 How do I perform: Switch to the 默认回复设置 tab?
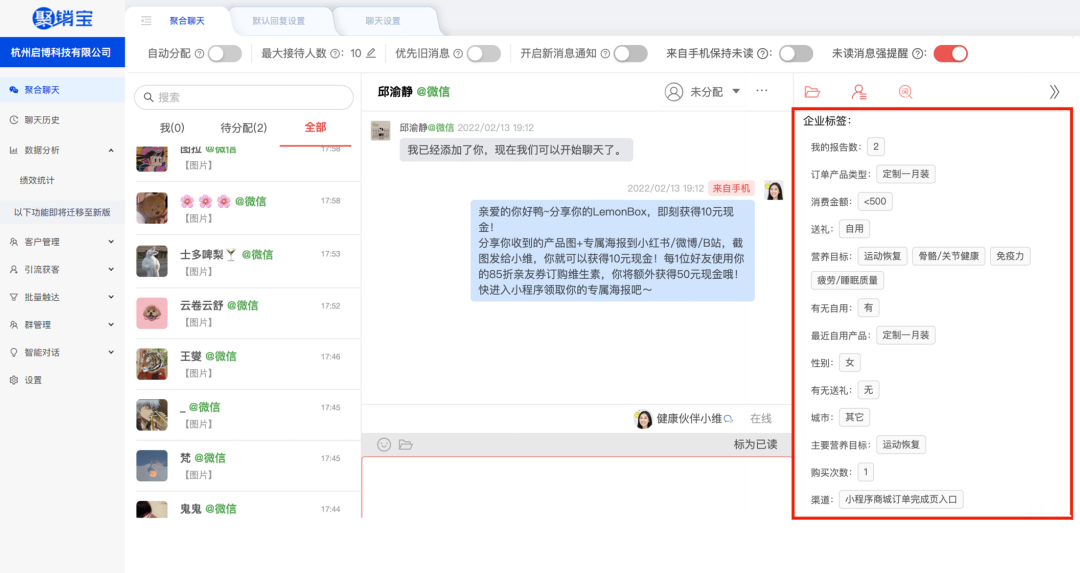point(279,21)
